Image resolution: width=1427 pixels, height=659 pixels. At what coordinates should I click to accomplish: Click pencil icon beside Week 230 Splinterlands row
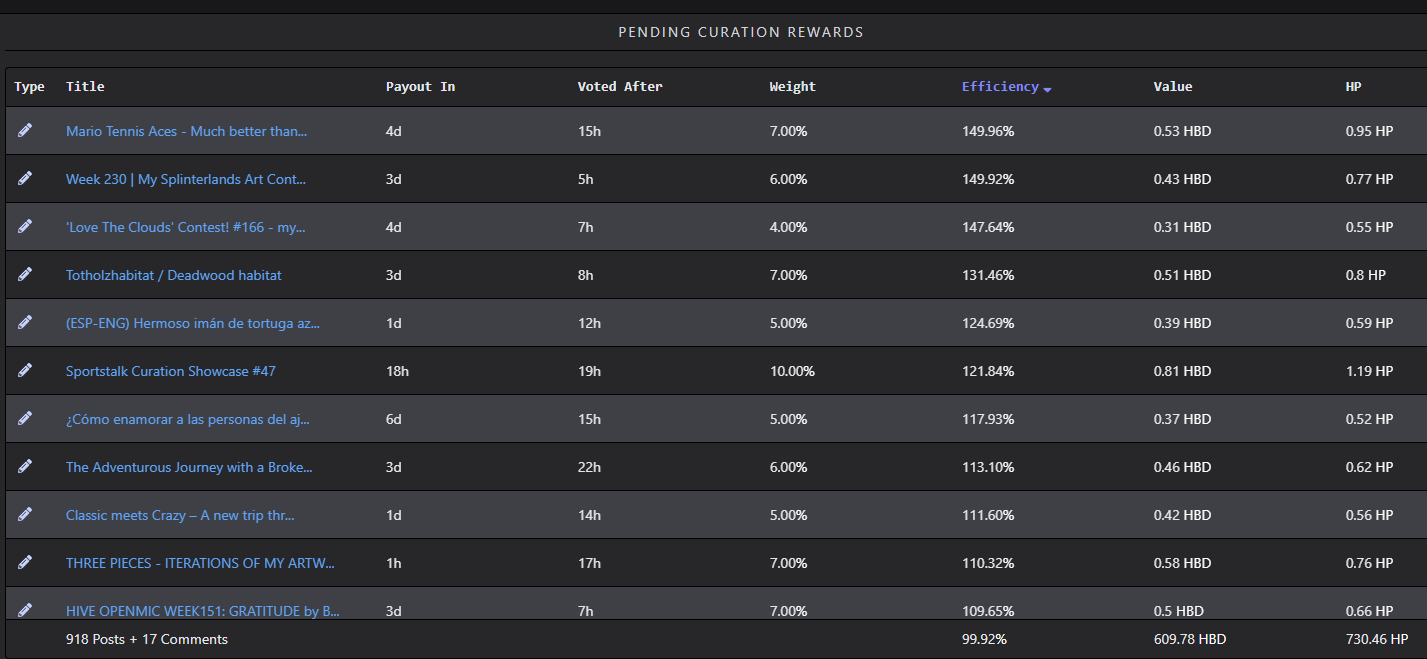click(25, 179)
